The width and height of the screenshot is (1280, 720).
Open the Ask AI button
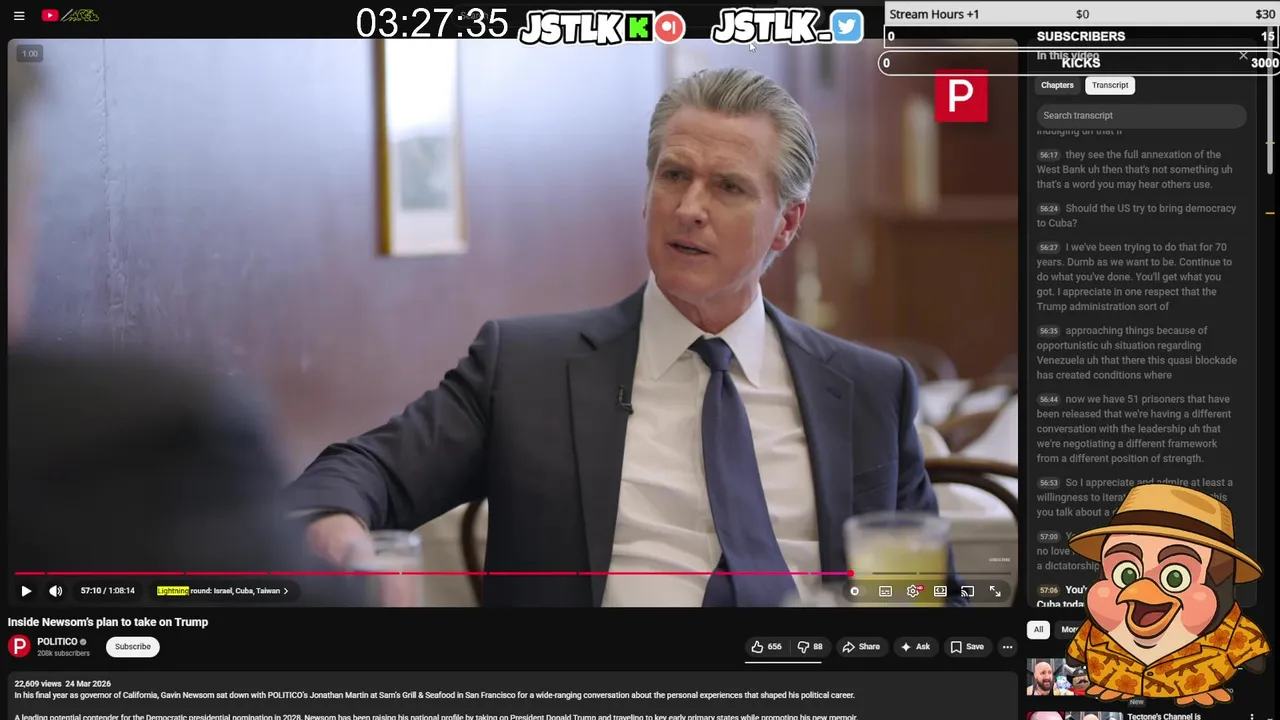coord(915,647)
